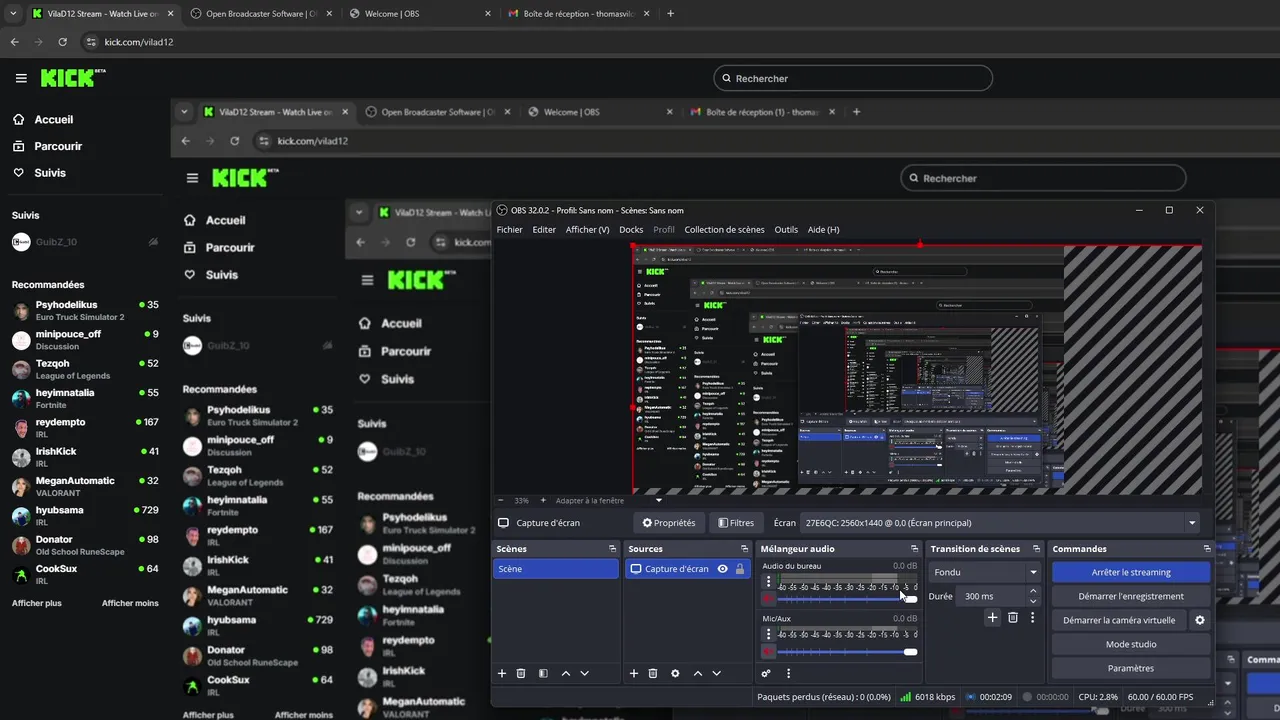Decrease Durée with down arrow
1280x720 pixels.
[1033, 601]
